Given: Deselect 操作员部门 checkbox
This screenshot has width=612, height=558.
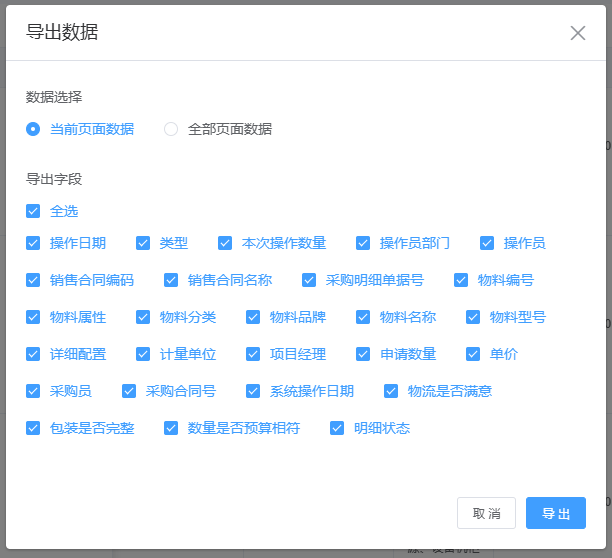Looking at the screenshot, I should 363,243.
